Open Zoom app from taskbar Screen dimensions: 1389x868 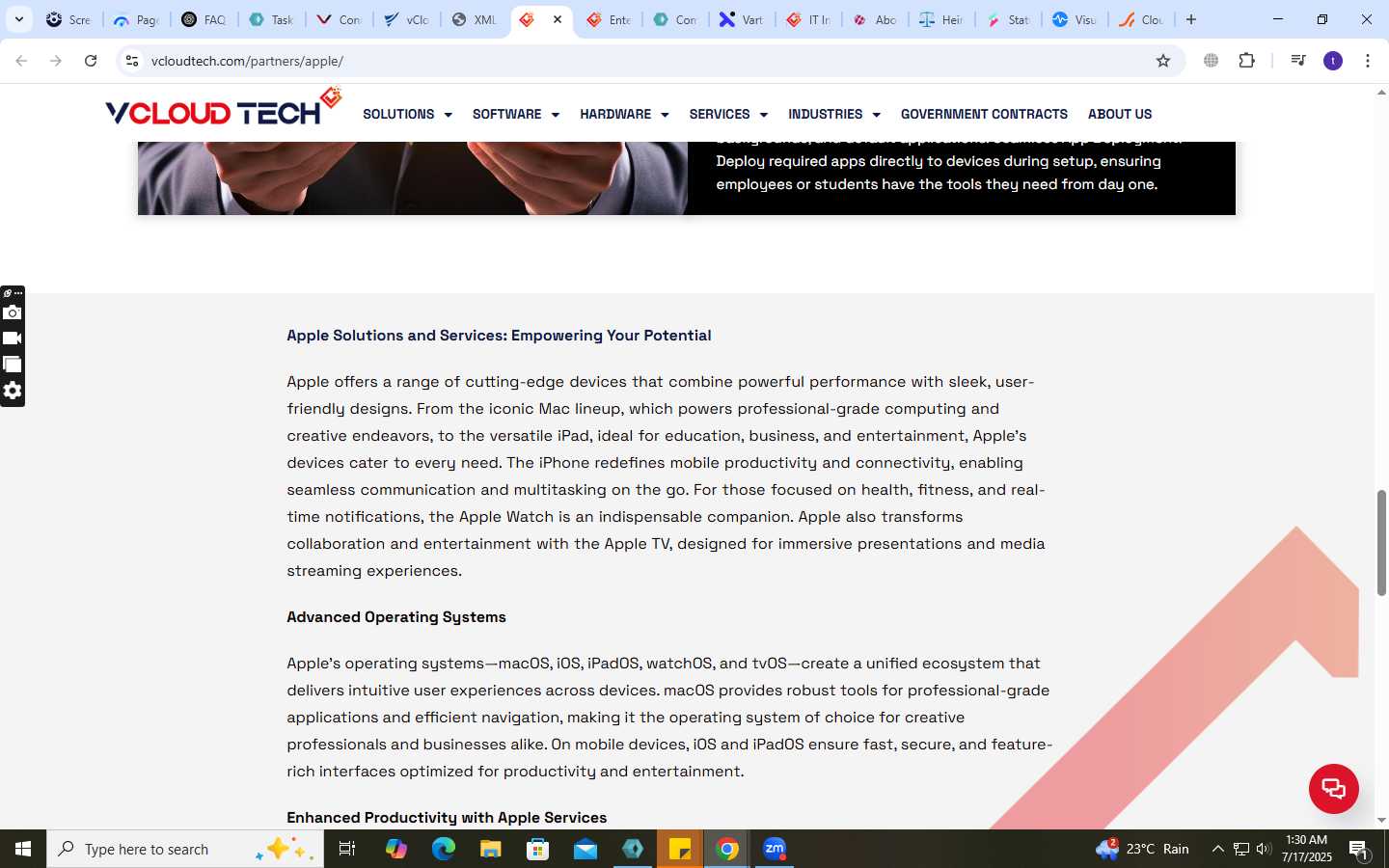[775, 849]
